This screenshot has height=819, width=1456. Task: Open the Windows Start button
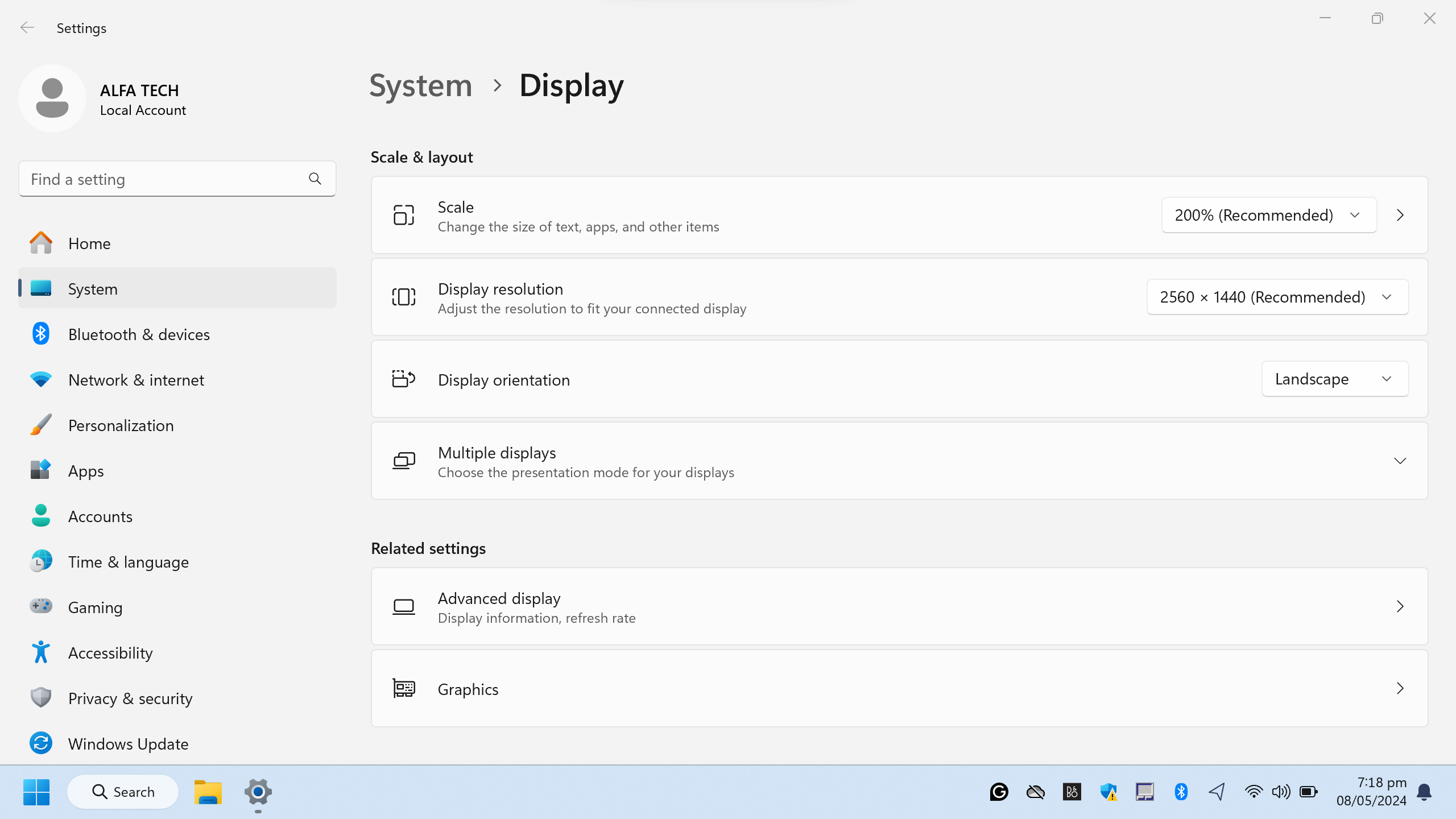(x=36, y=792)
